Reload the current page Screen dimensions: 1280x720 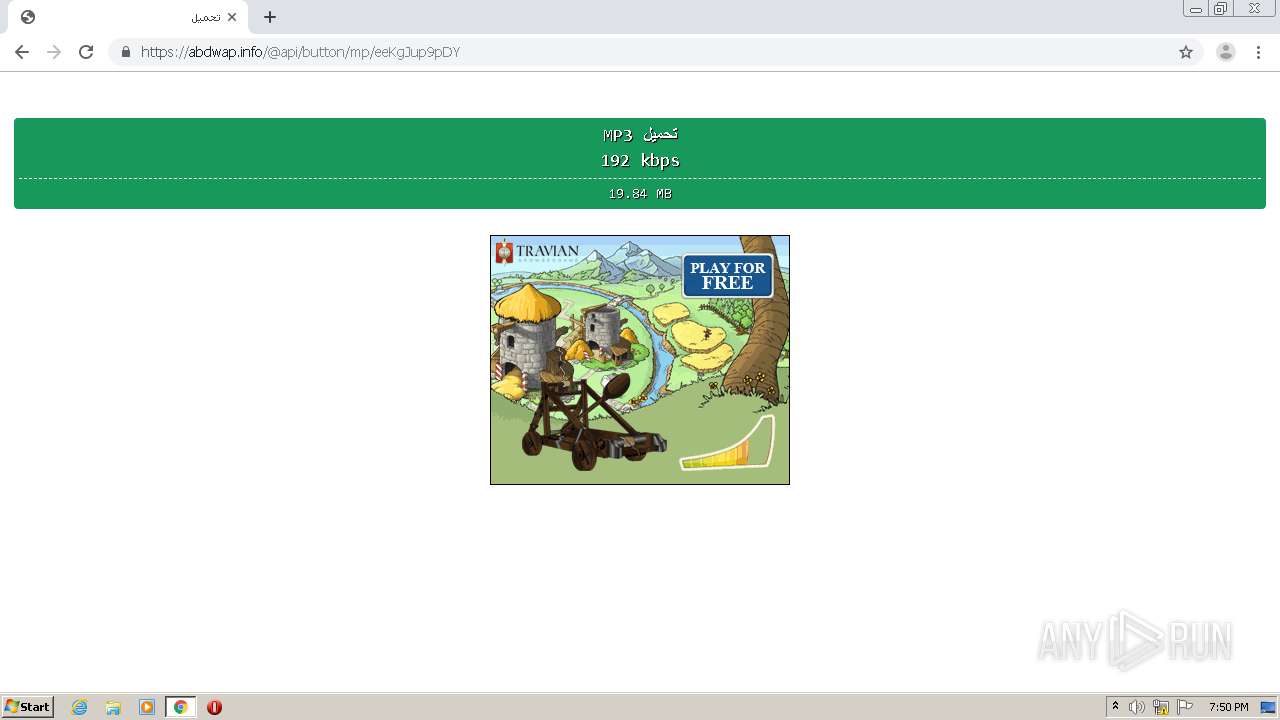86,52
